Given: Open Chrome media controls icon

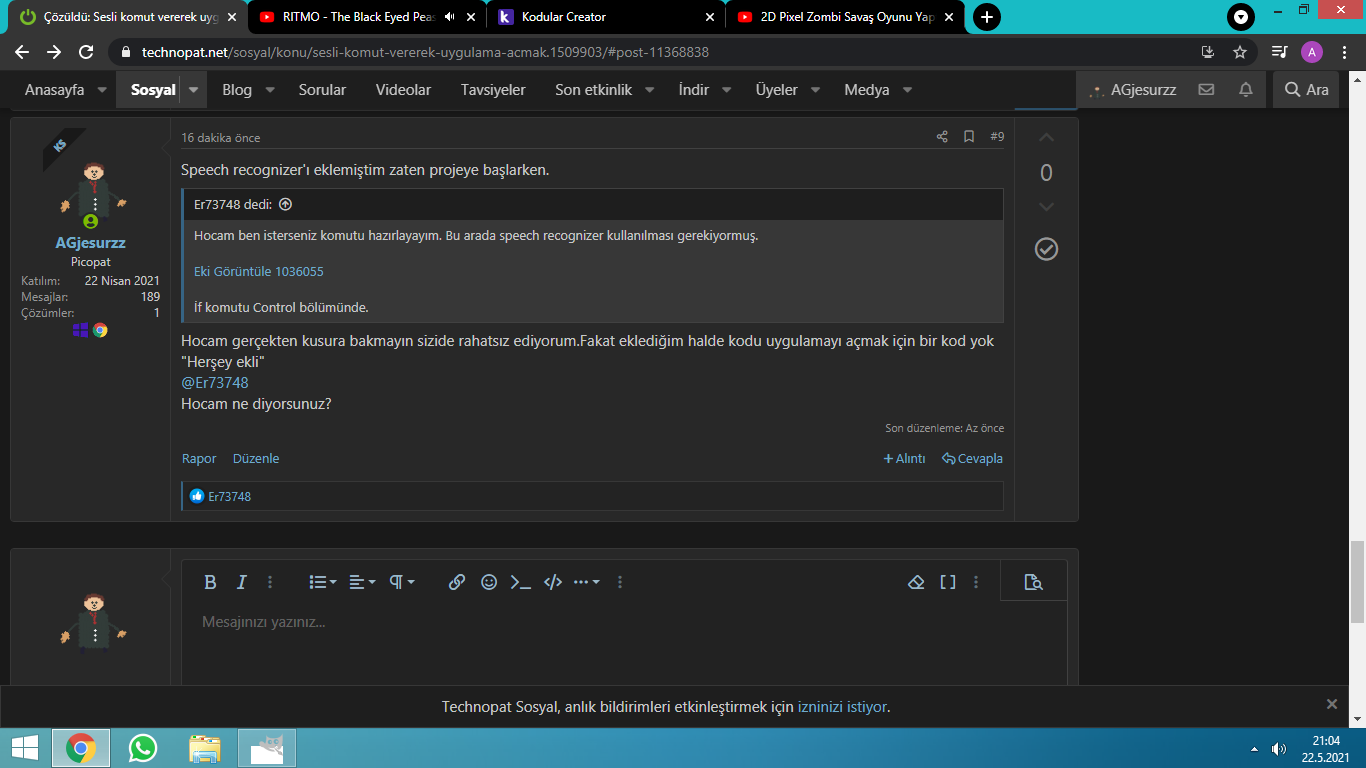Looking at the screenshot, I should (1279, 52).
